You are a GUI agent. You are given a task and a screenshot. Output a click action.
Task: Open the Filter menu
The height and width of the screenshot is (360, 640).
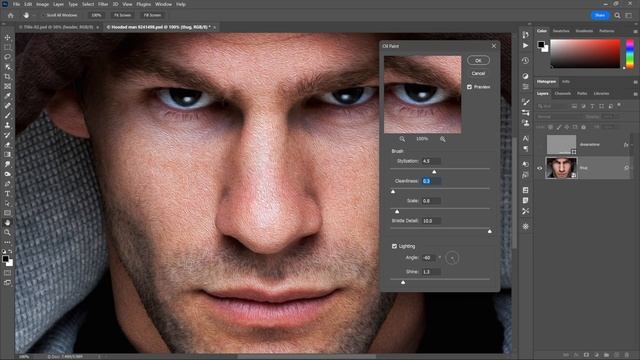(103, 4)
